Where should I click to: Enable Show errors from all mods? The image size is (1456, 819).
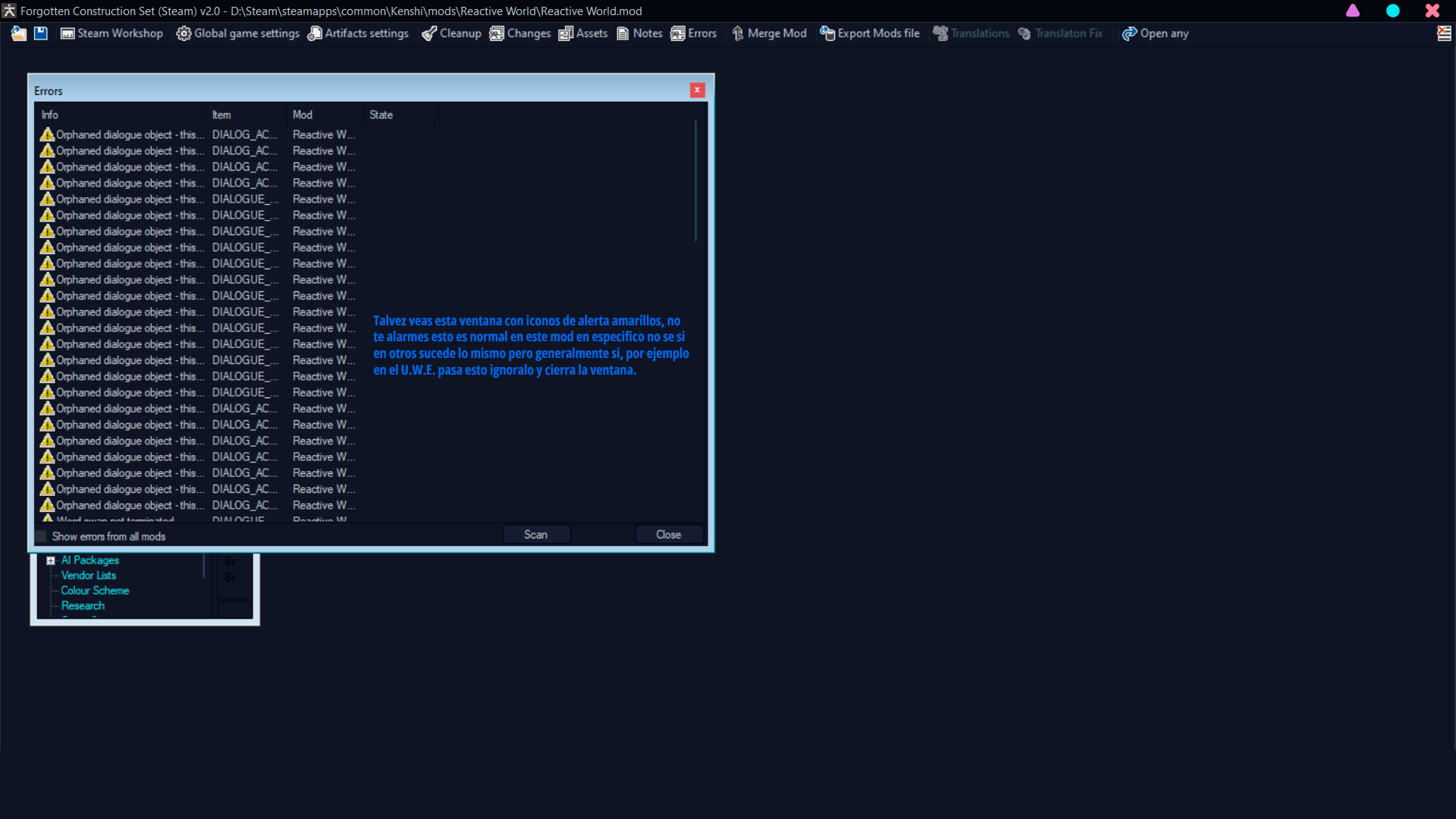[42, 537]
